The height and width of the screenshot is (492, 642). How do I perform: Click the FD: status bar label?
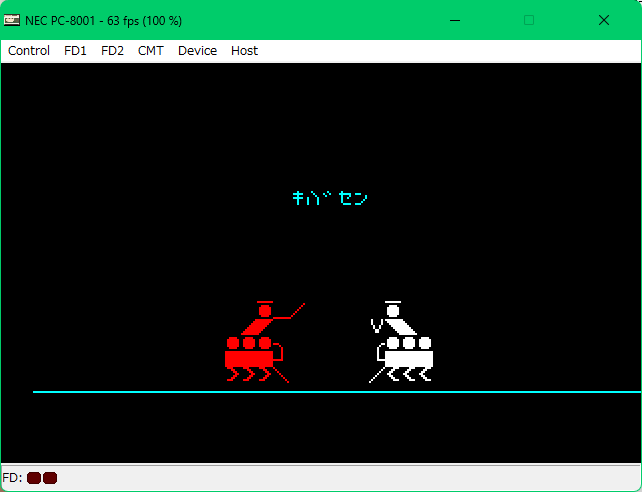click(12, 478)
